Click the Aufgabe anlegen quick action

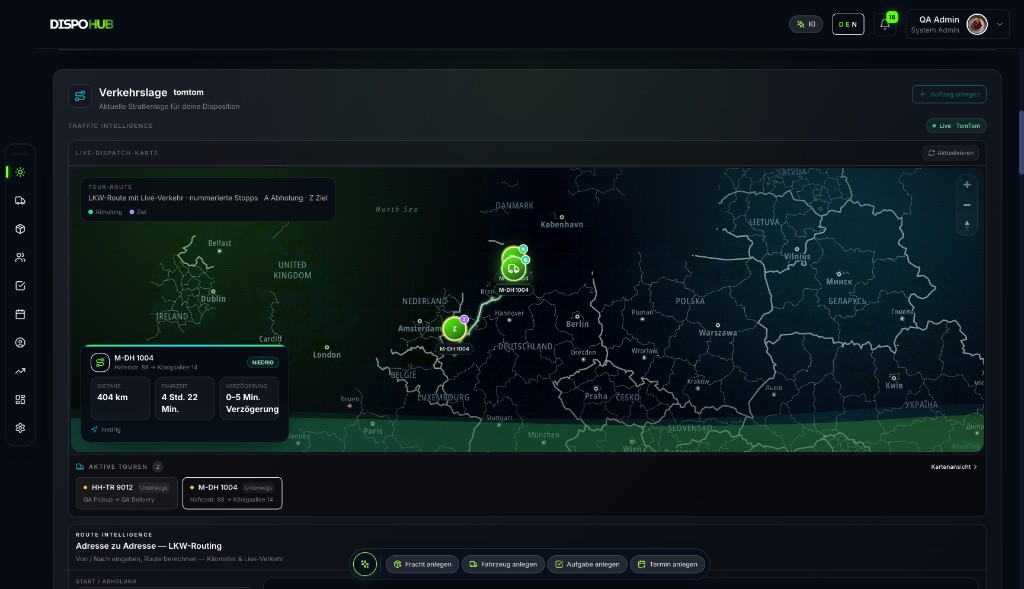tap(587, 564)
